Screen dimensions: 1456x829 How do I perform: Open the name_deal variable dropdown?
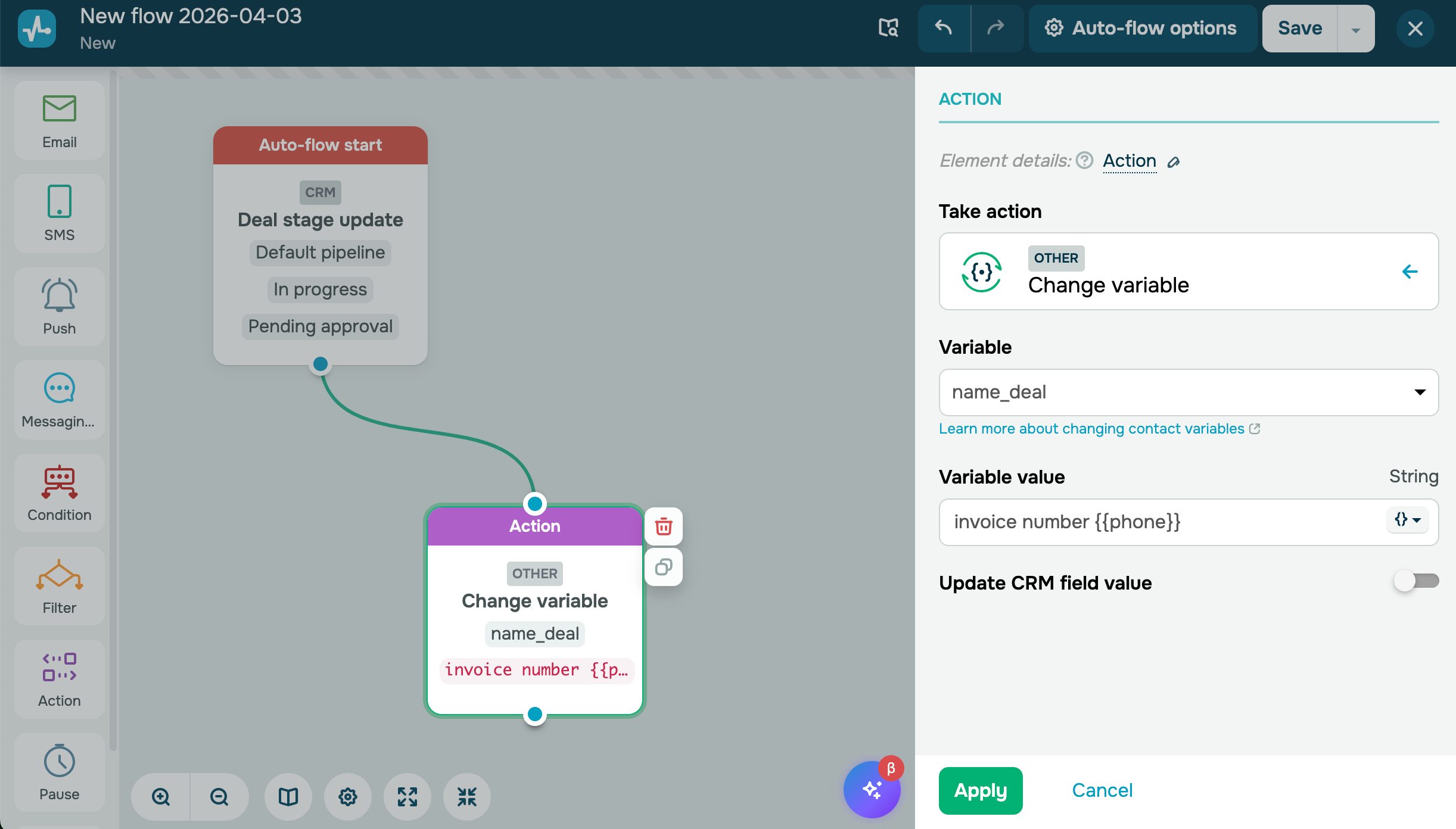(x=1188, y=392)
